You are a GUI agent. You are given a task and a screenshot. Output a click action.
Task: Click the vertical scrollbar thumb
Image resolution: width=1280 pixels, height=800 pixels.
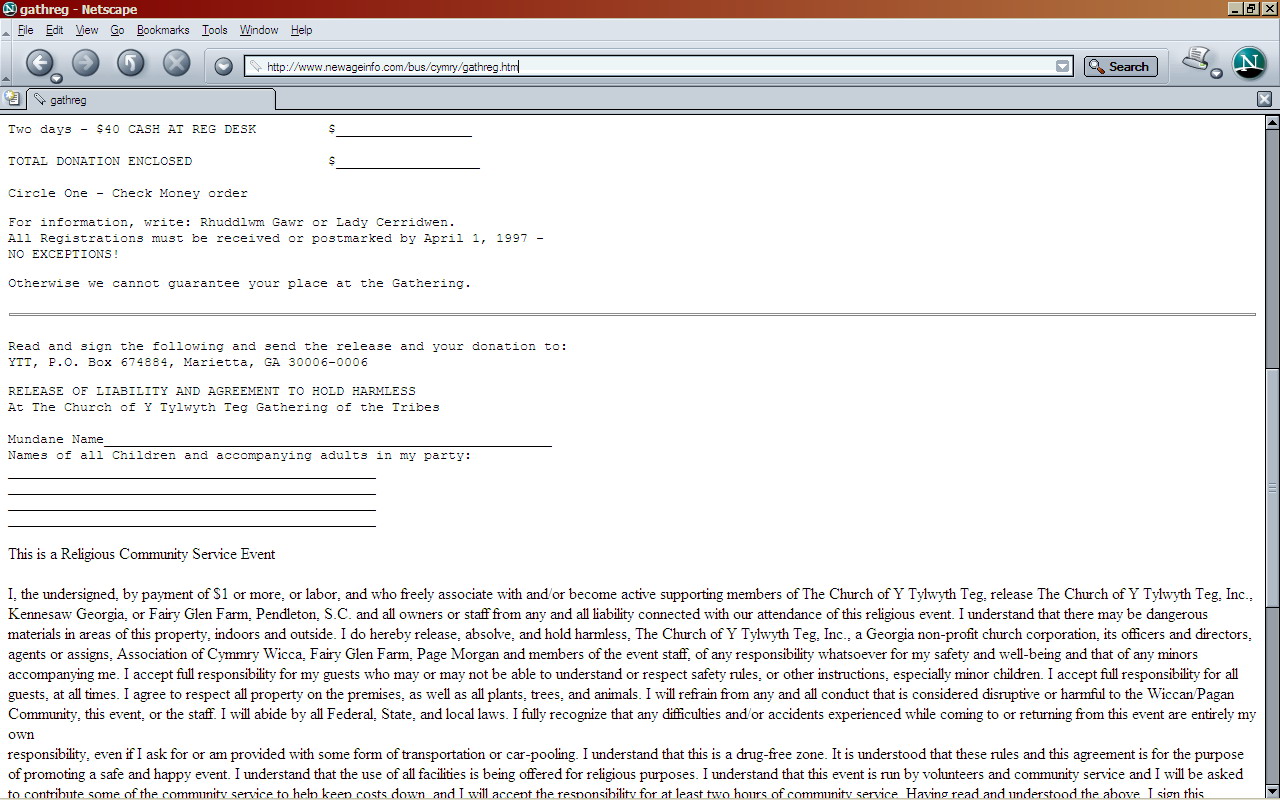pyautogui.click(x=1272, y=487)
